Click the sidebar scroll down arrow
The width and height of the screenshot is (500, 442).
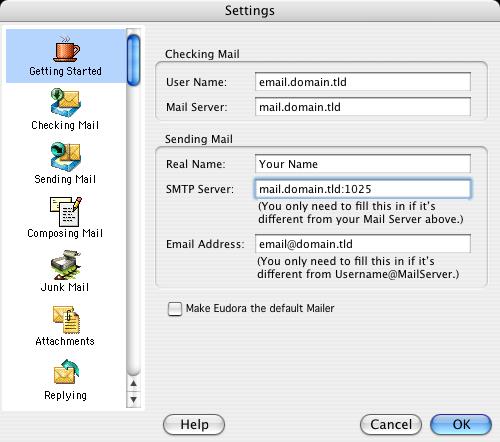point(134,399)
